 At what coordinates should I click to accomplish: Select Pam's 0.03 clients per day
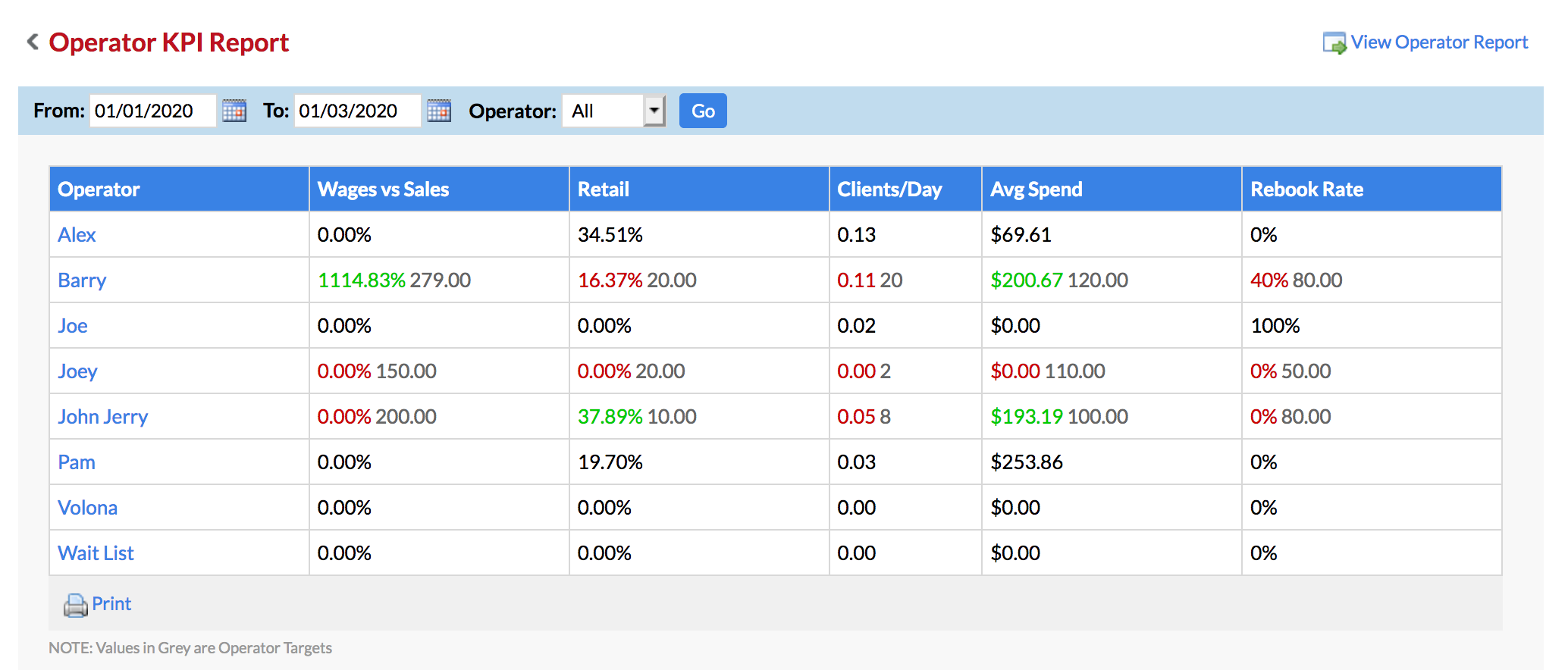[857, 462]
